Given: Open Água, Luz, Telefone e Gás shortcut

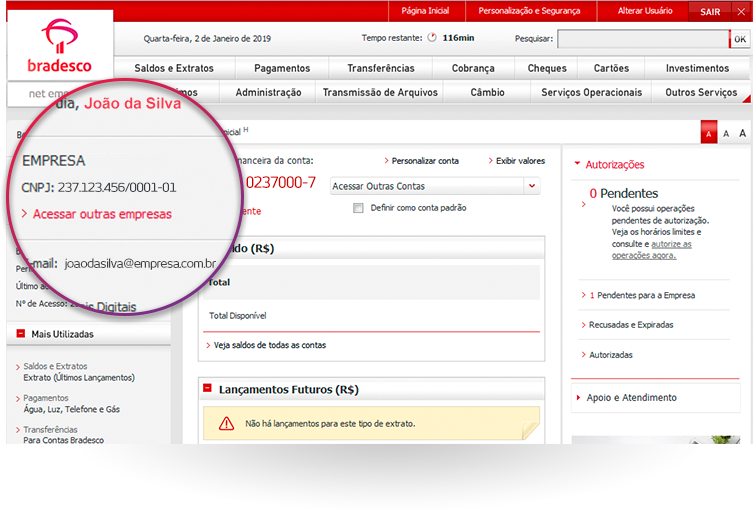Looking at the screenshot, I should click(72, 409).
